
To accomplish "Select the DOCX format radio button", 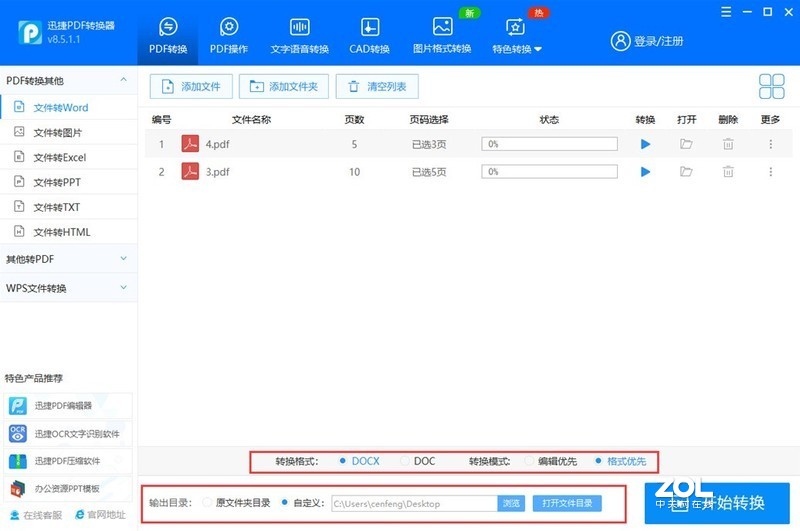I will coord(343,461).
